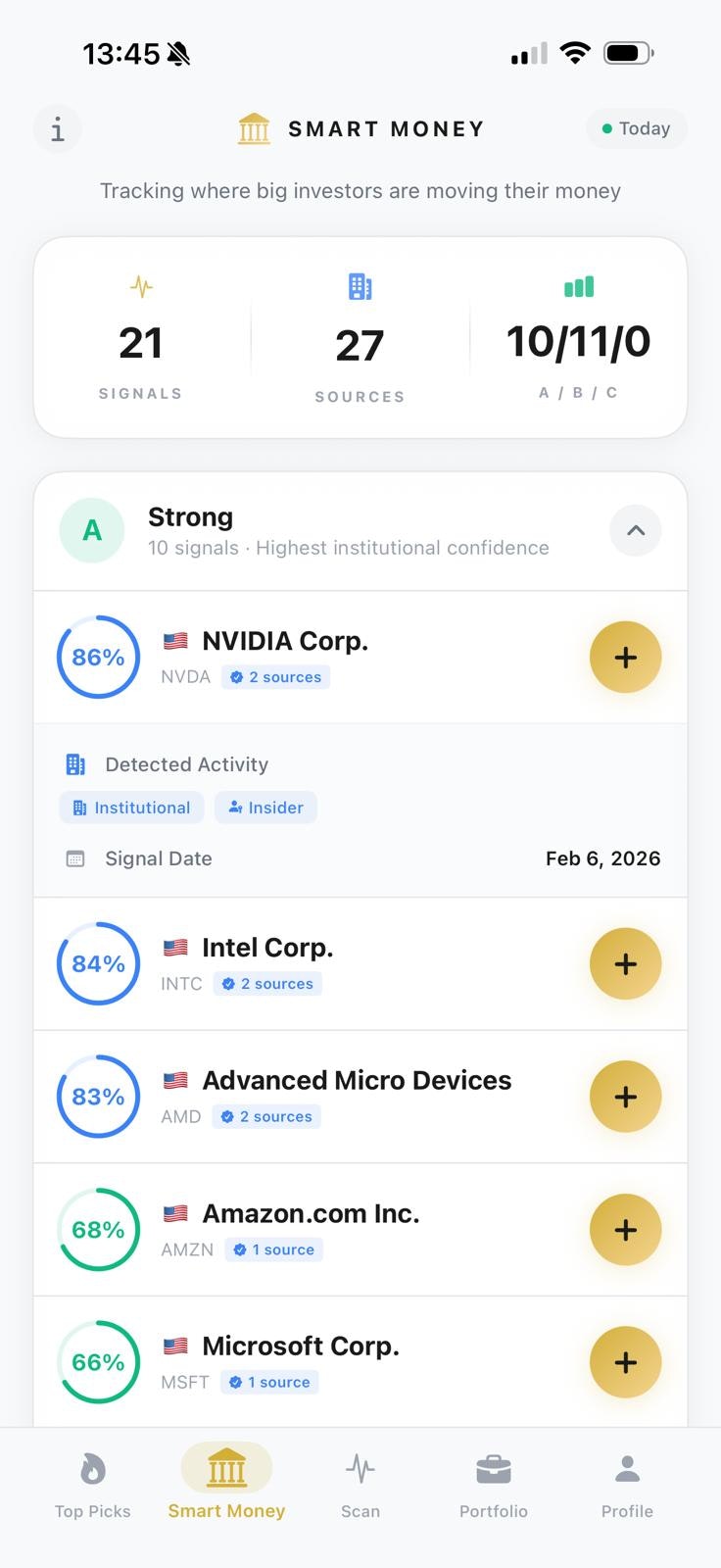Add NVIDIA Corp. with plus button
This screenshot has height=1568, width=721.
625,657
